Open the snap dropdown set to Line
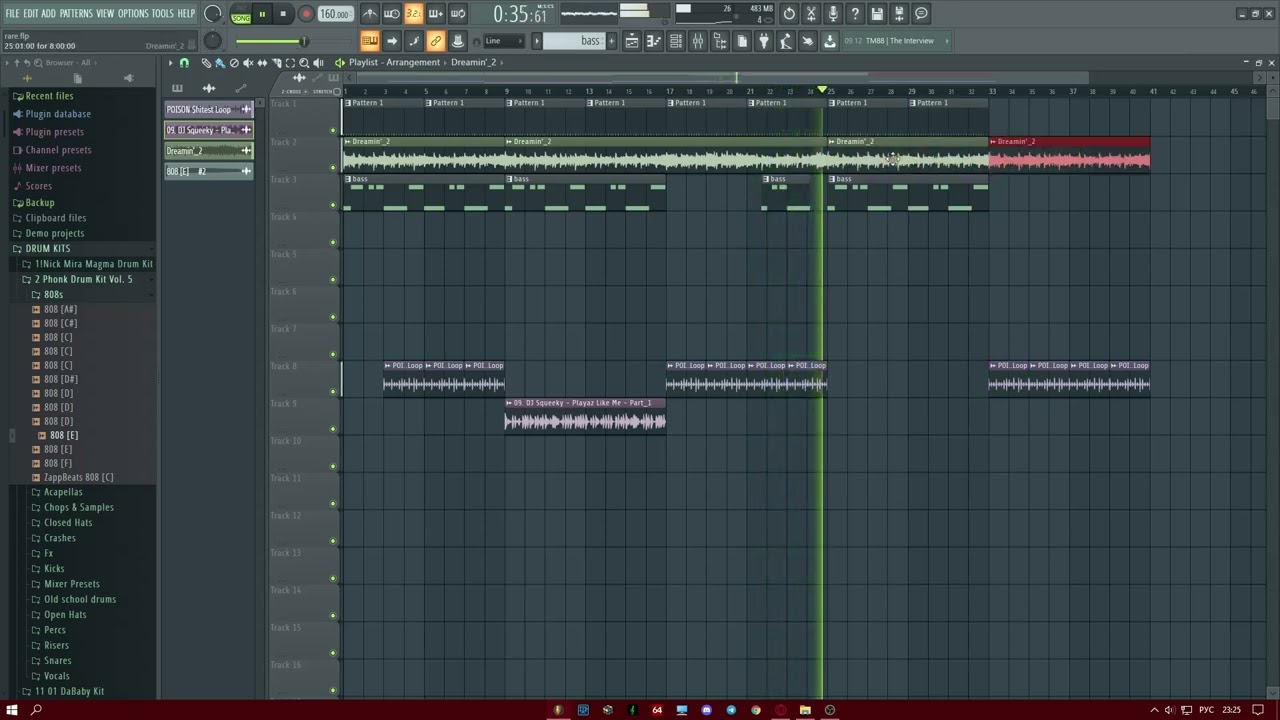 coord(503,41)
